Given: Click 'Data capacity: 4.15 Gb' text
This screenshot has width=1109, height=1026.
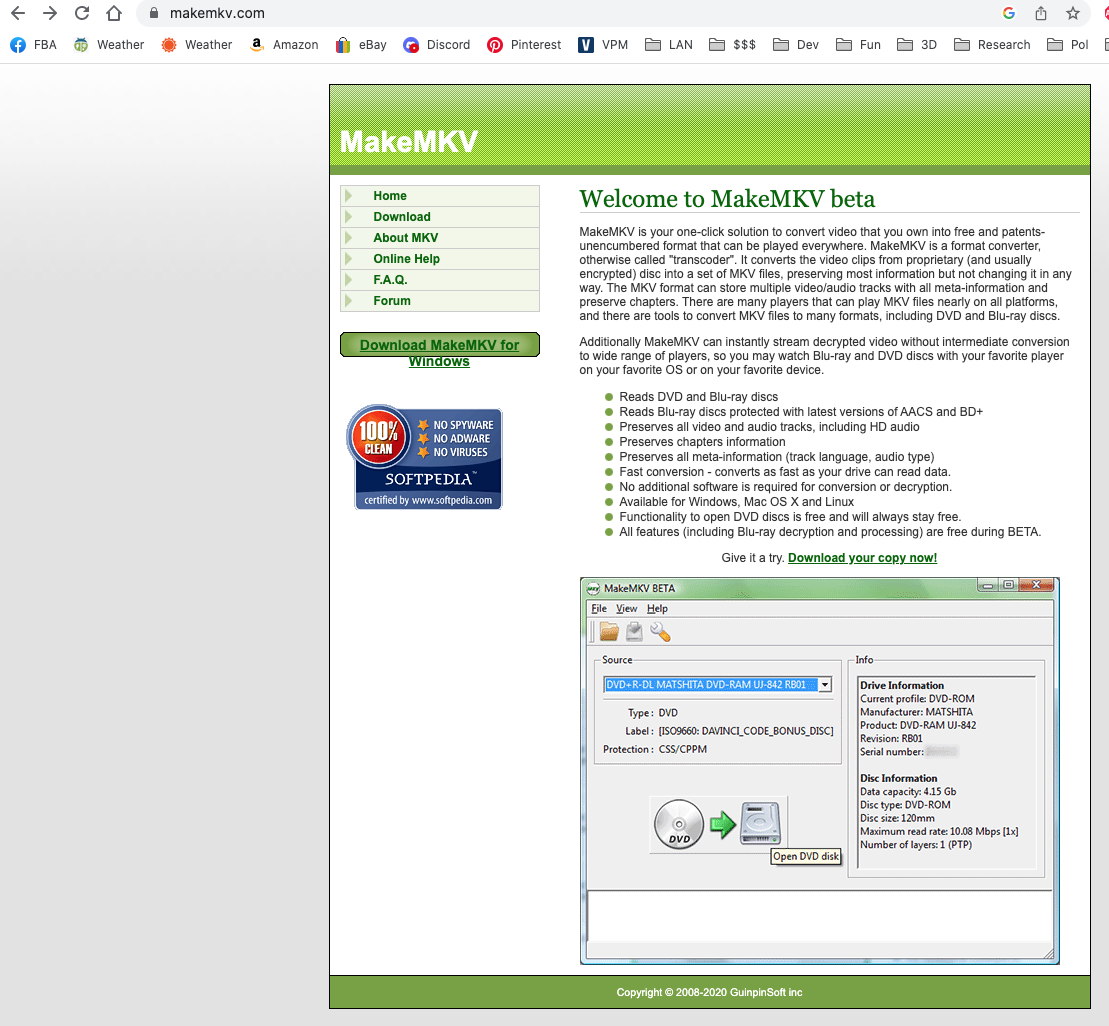Looking at the screenshot, I should point(908,792).
